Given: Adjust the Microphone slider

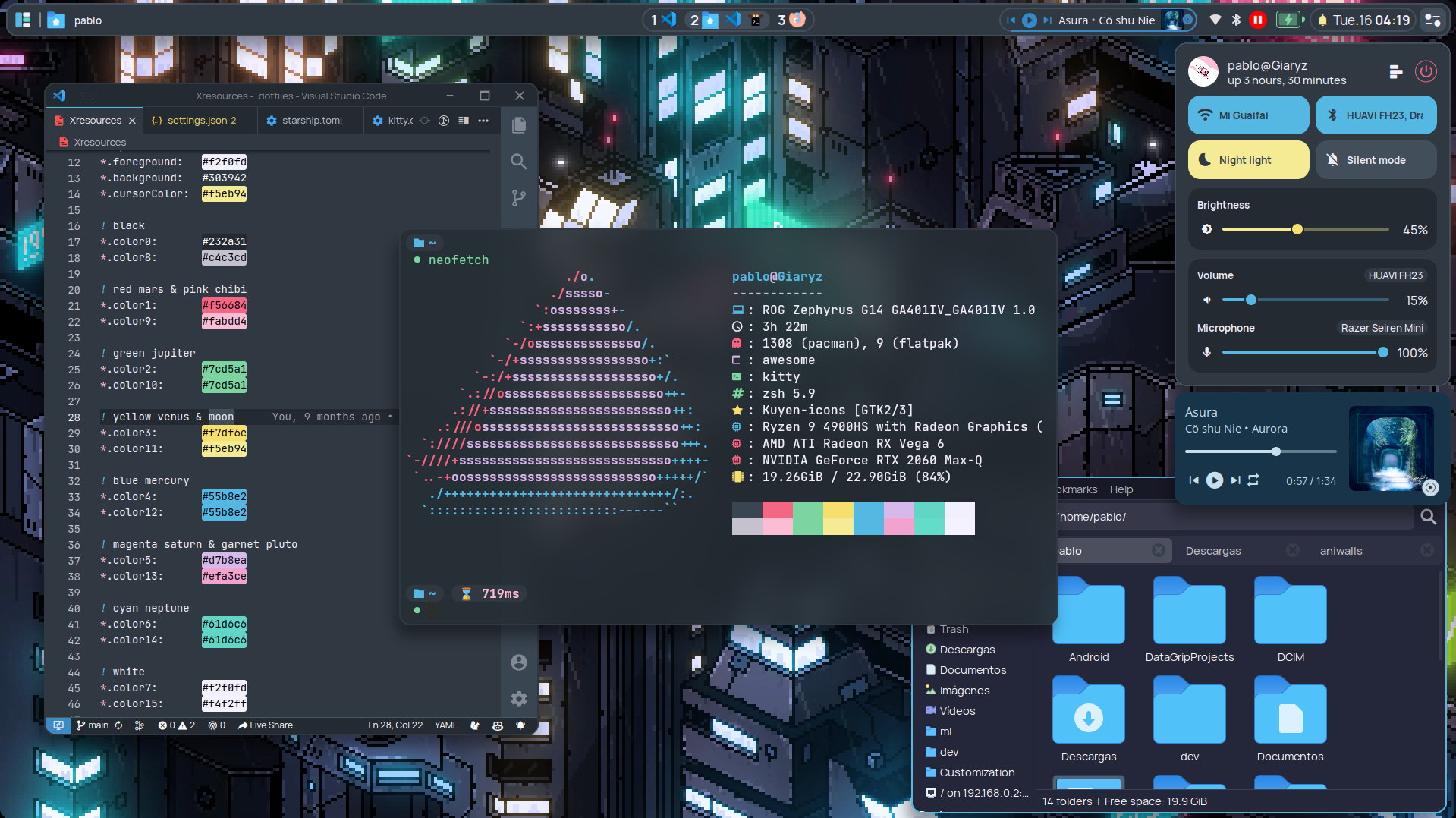Looking at the screenshot, I should point(1305,352).
